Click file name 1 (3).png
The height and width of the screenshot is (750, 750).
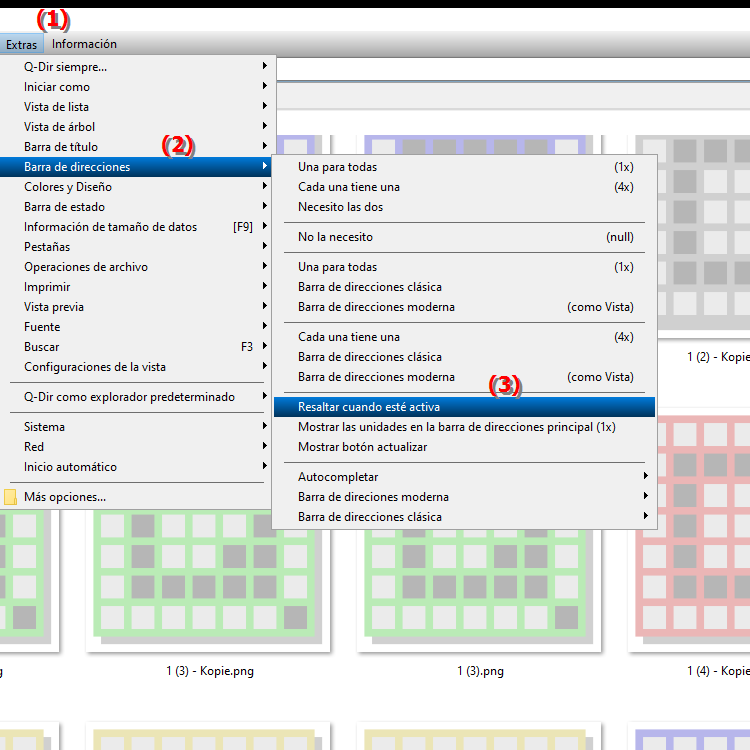(480, 671)
